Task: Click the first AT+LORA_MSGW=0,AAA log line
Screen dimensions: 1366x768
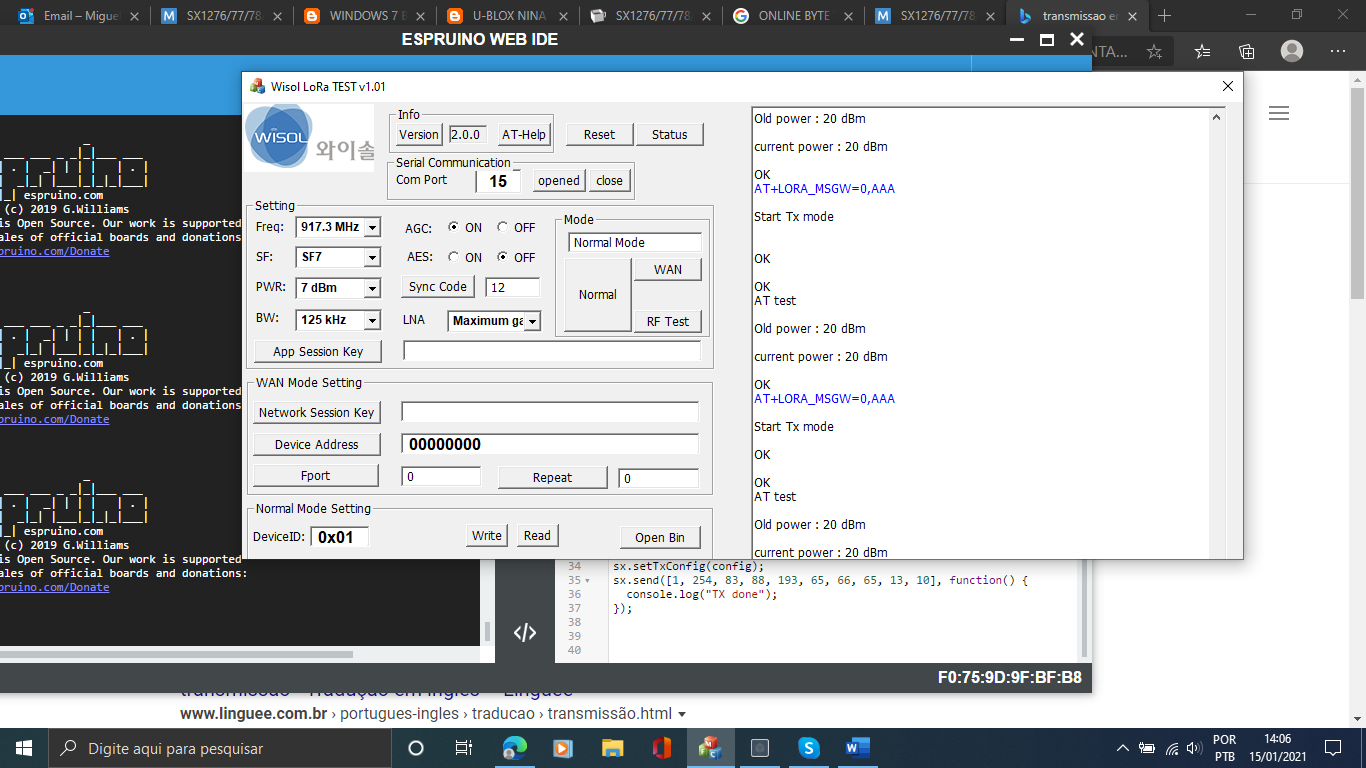Action: tap(824, 189)
